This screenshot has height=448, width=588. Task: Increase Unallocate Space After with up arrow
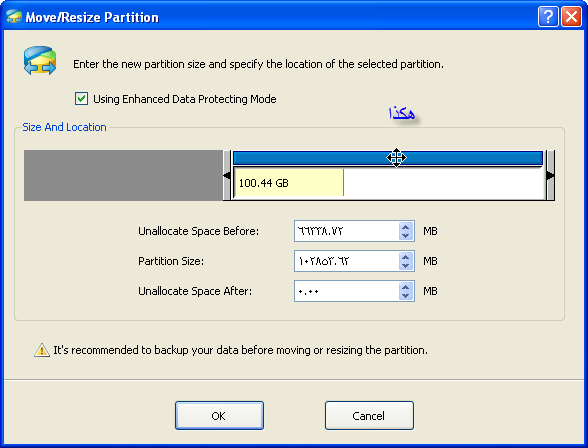click(405, 287)
